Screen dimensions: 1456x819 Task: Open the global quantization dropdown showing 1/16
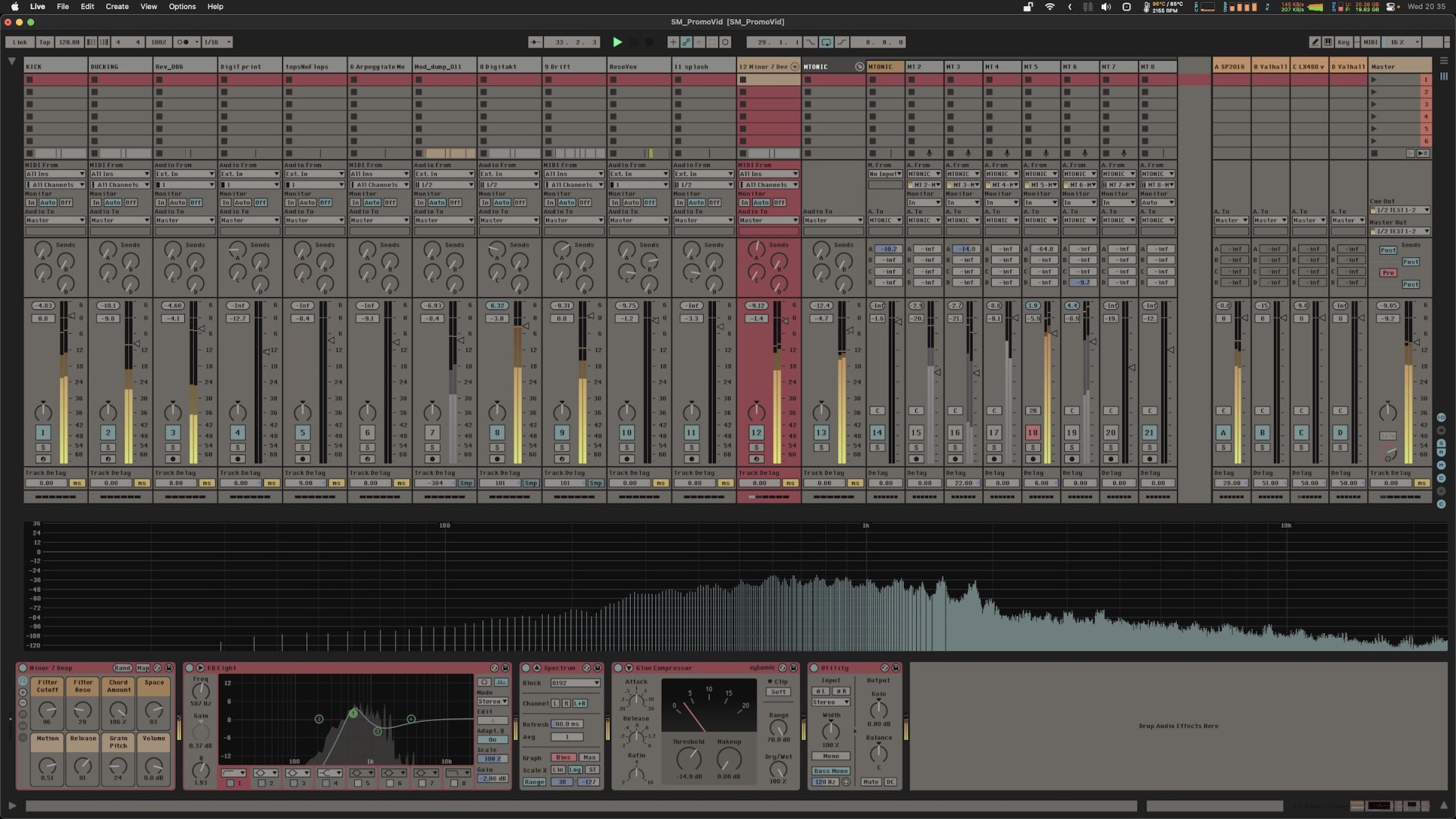click(x=216, y=42)
